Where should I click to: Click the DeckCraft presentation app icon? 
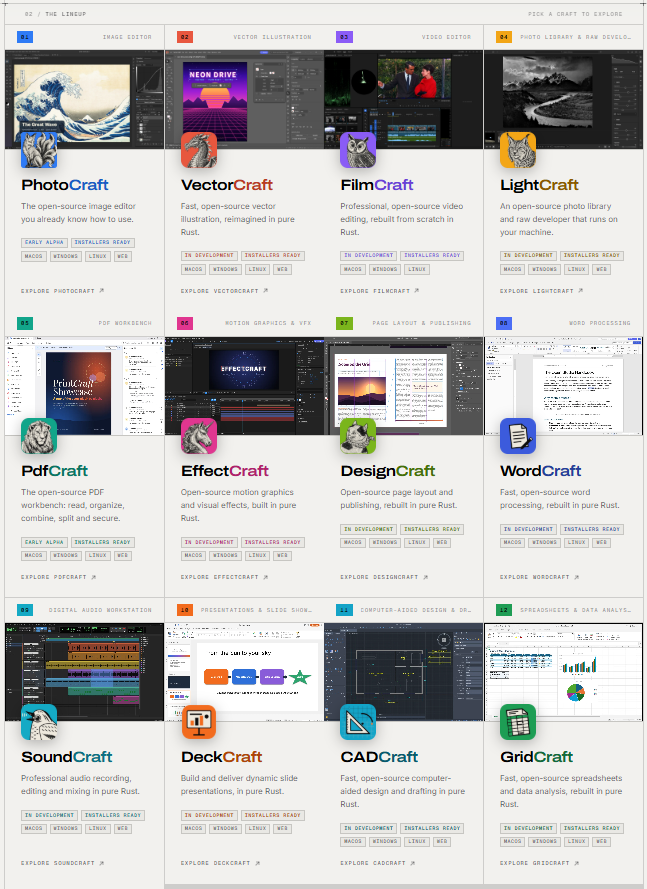point(199,722)
